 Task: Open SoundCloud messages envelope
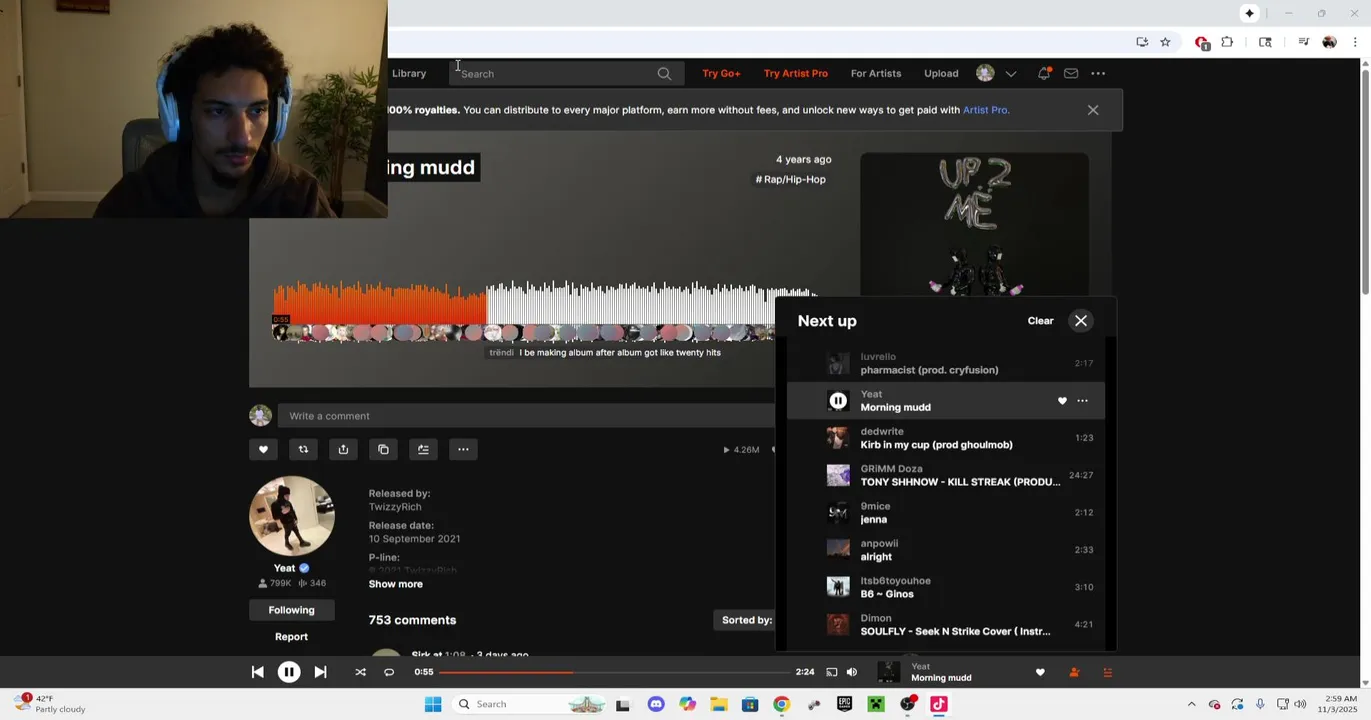point(1071,73)
